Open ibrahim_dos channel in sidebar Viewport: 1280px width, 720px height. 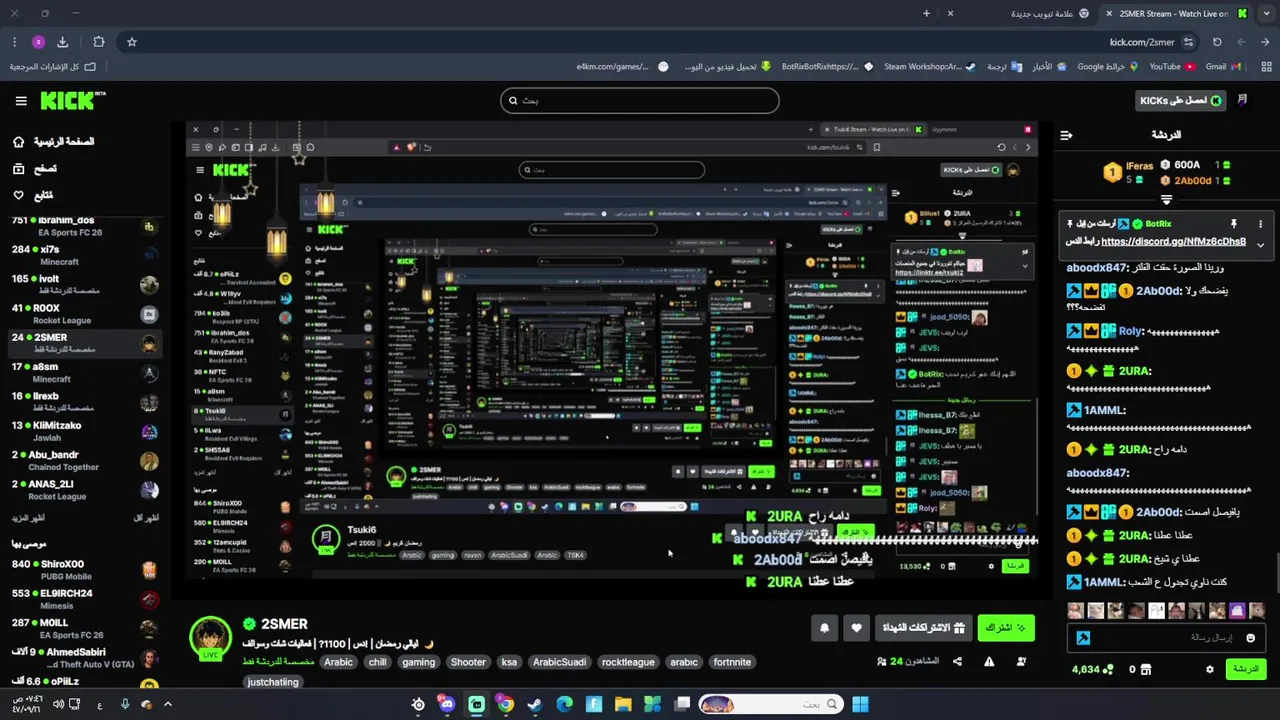tap(85, 226)
